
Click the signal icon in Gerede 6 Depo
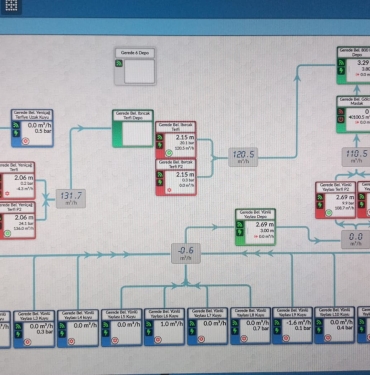click(x=119, y=63)
